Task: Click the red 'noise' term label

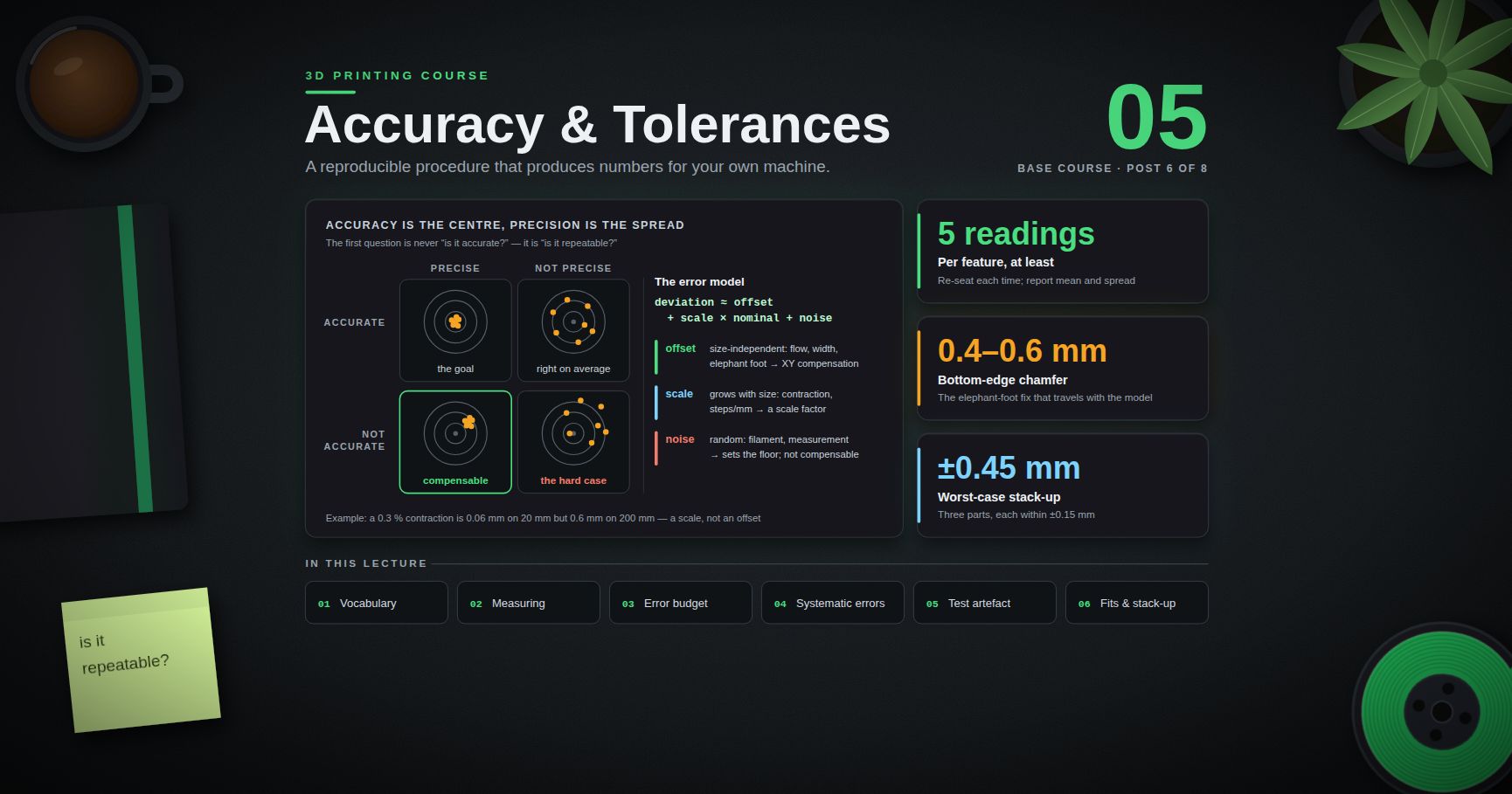Action: (680, 439)
